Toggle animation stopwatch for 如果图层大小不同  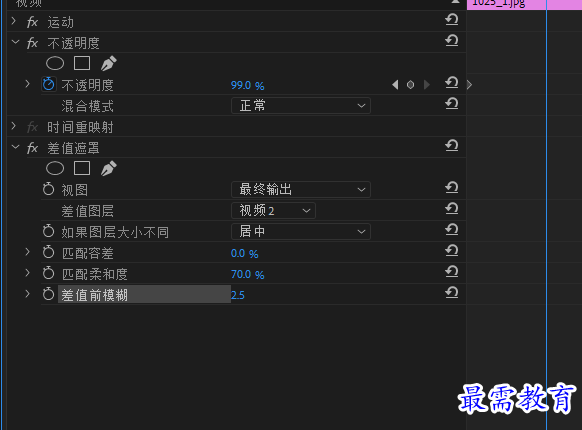(49, 231)
